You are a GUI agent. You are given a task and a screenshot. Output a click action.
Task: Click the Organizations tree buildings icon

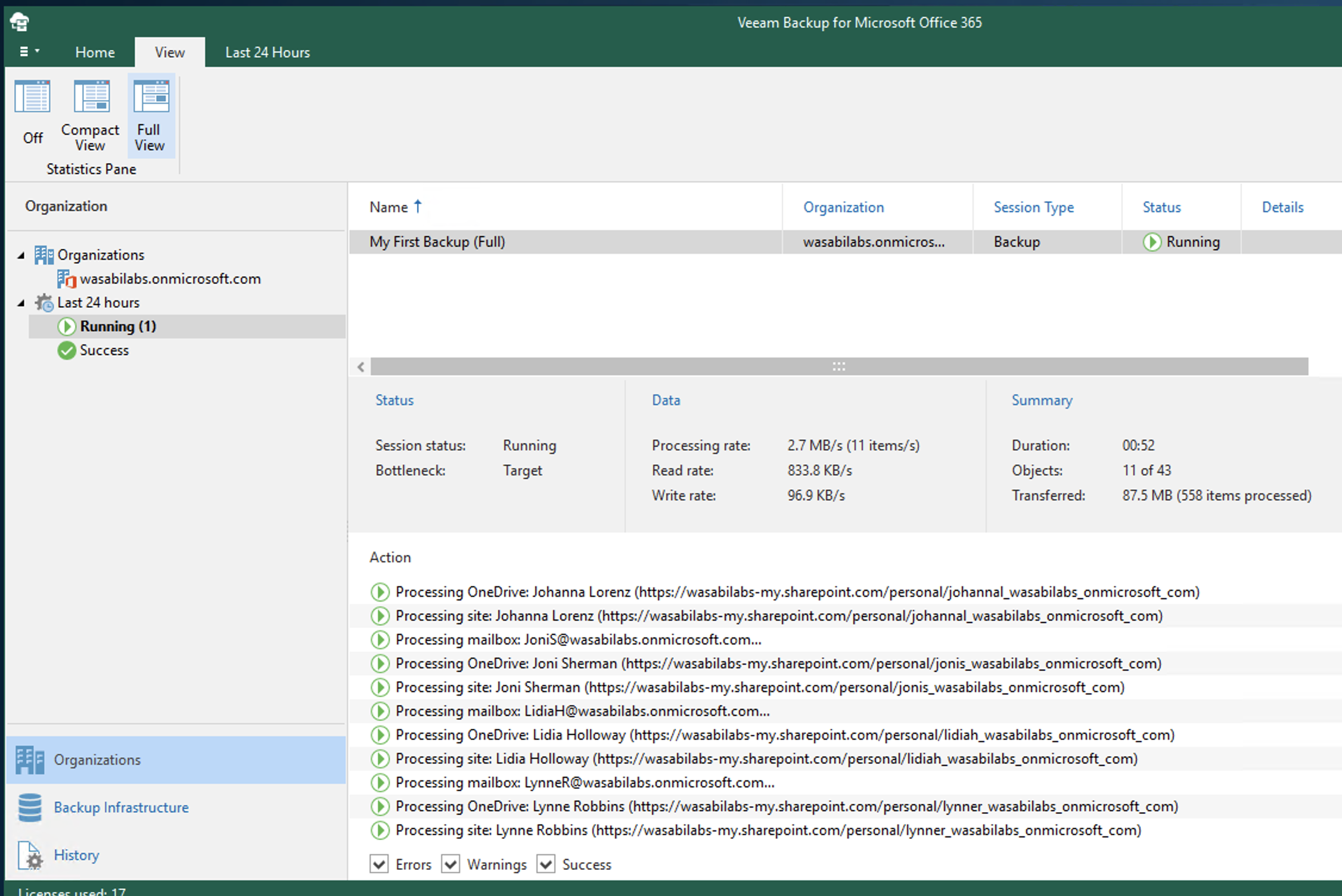click(44, 255)
